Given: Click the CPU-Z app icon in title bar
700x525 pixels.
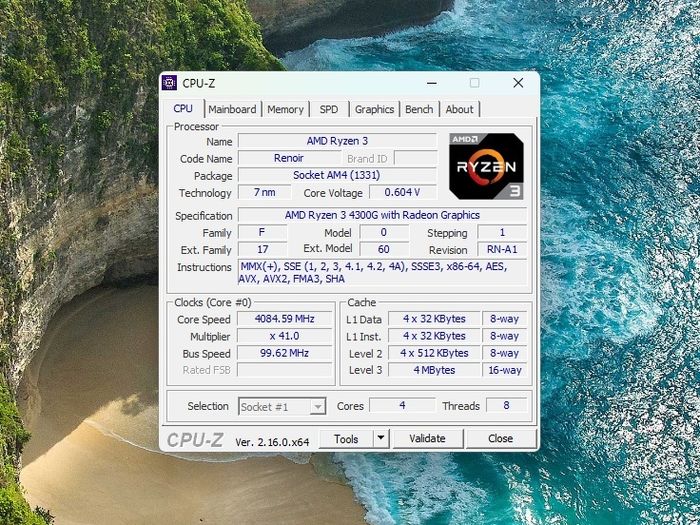Looking at the screenshot, I should pyautogui.click(x=170, y=83).
